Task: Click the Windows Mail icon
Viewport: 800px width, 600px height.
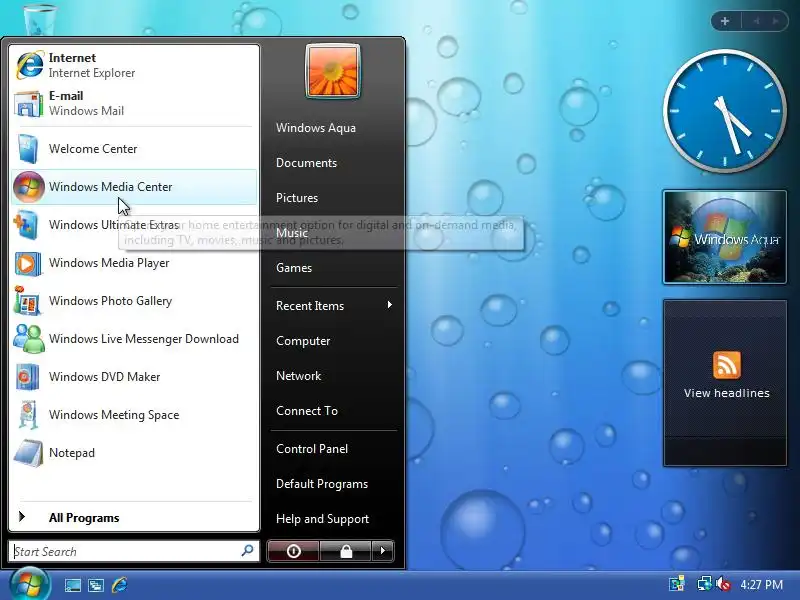Action: (x=29, y=104)
